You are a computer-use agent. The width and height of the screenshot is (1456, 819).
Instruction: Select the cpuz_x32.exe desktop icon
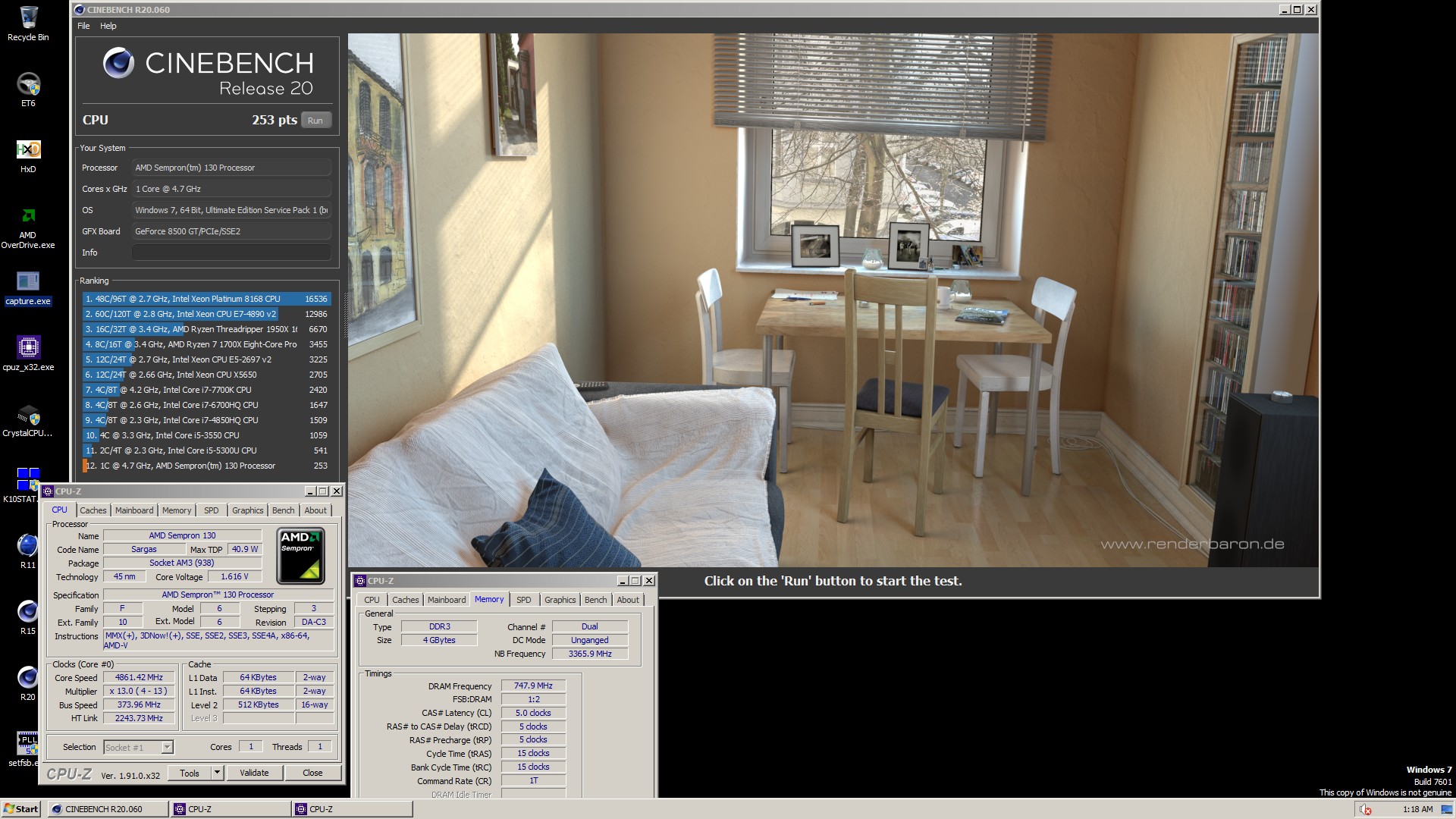click(x=28, y=354)
